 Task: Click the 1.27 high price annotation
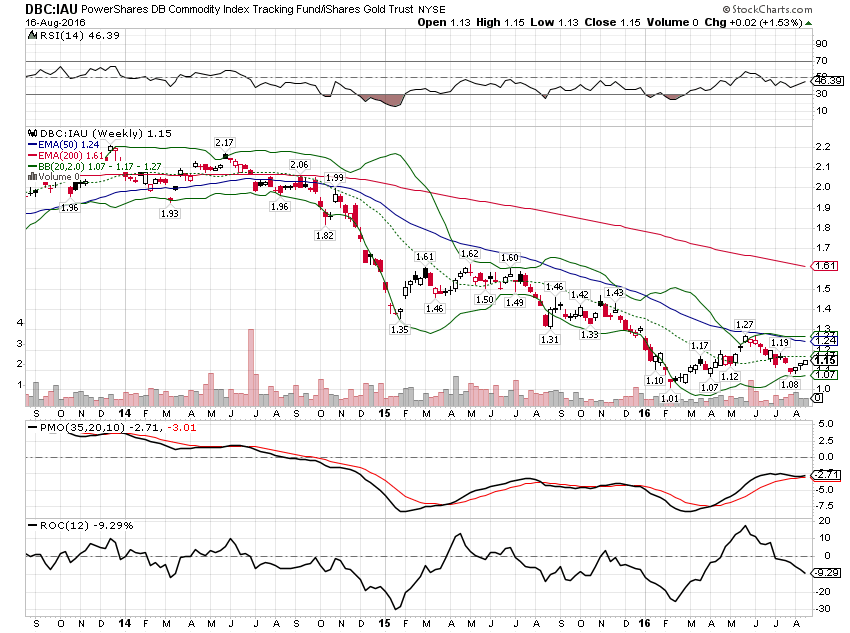(x=744, y=325)
